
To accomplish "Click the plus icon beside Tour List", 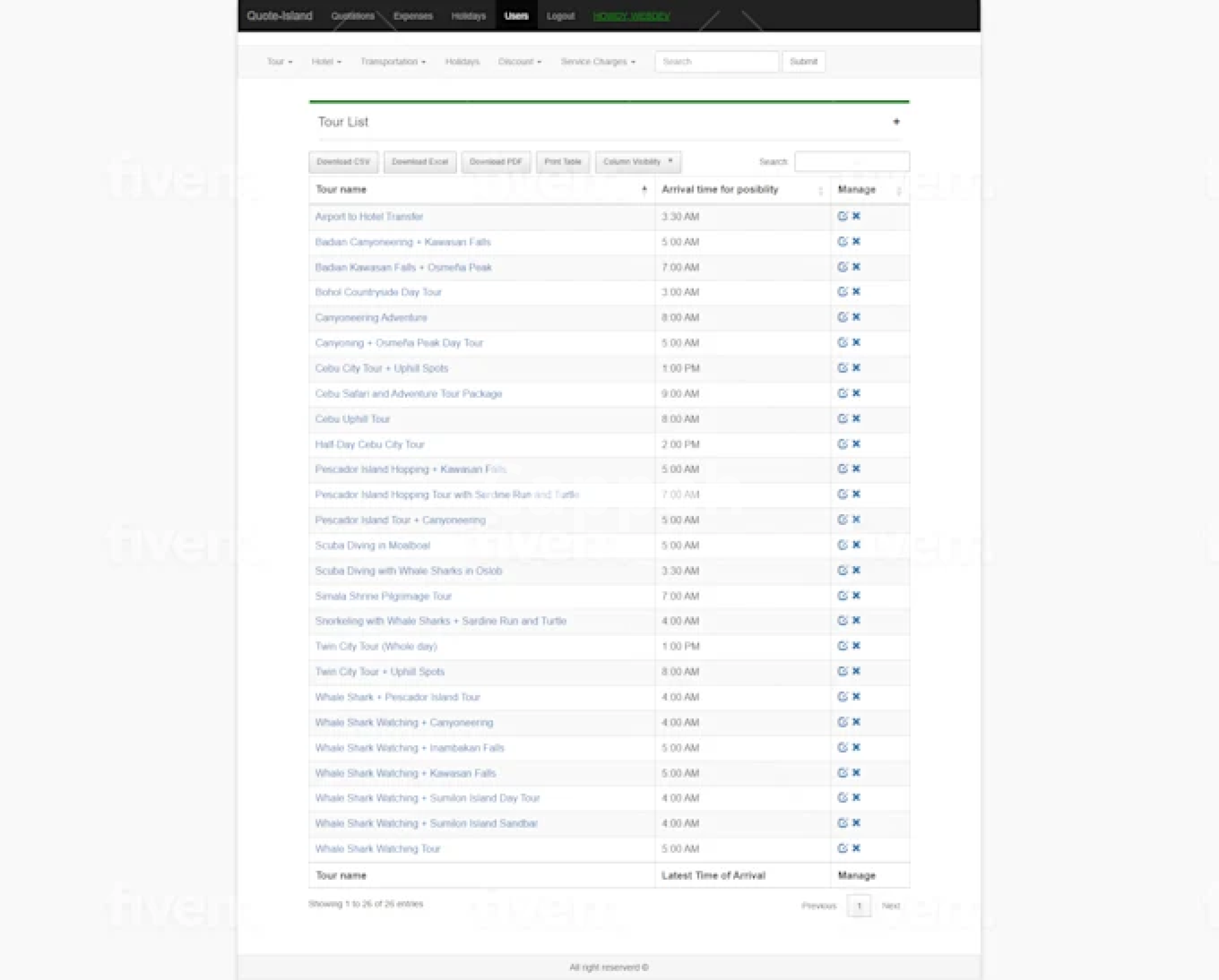I will click(x=896, y=122).
